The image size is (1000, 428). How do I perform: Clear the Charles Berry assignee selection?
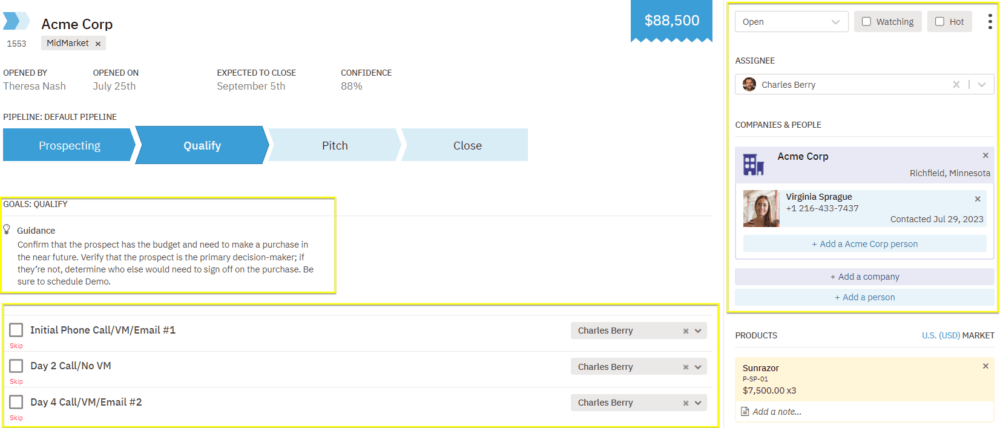pyautogui.click(x=956, y=85)
